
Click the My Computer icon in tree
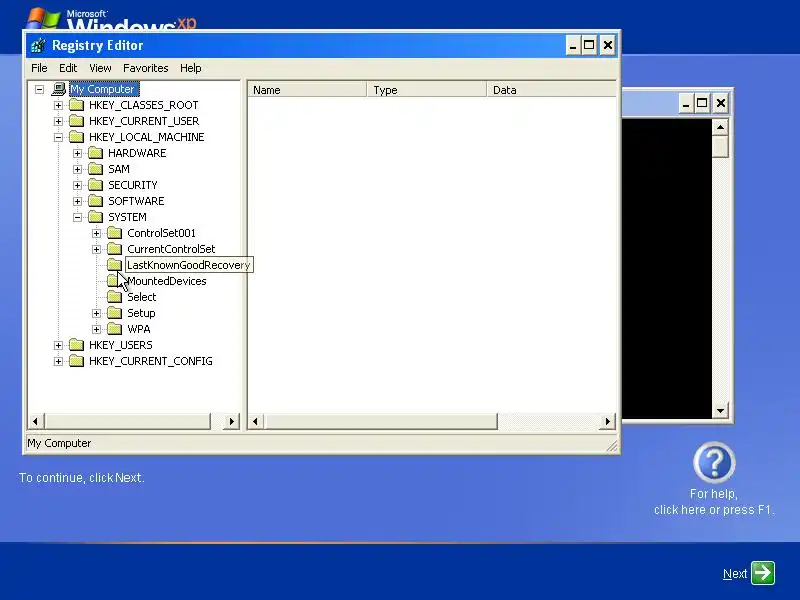[59, 89]
